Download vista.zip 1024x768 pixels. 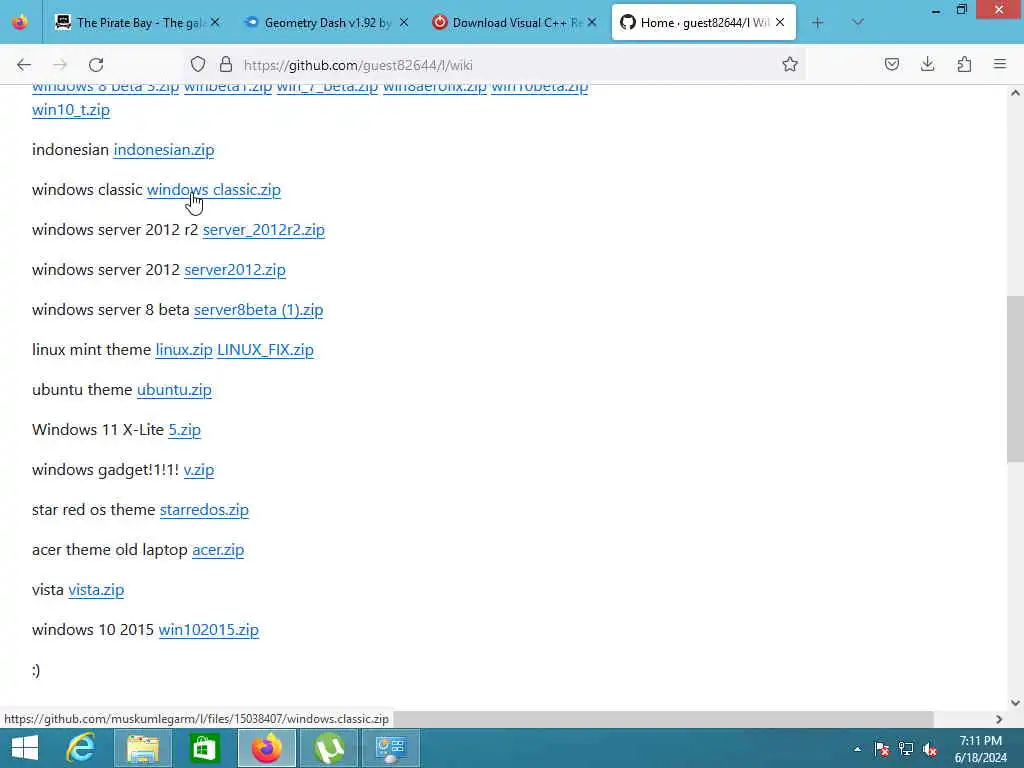96,590
